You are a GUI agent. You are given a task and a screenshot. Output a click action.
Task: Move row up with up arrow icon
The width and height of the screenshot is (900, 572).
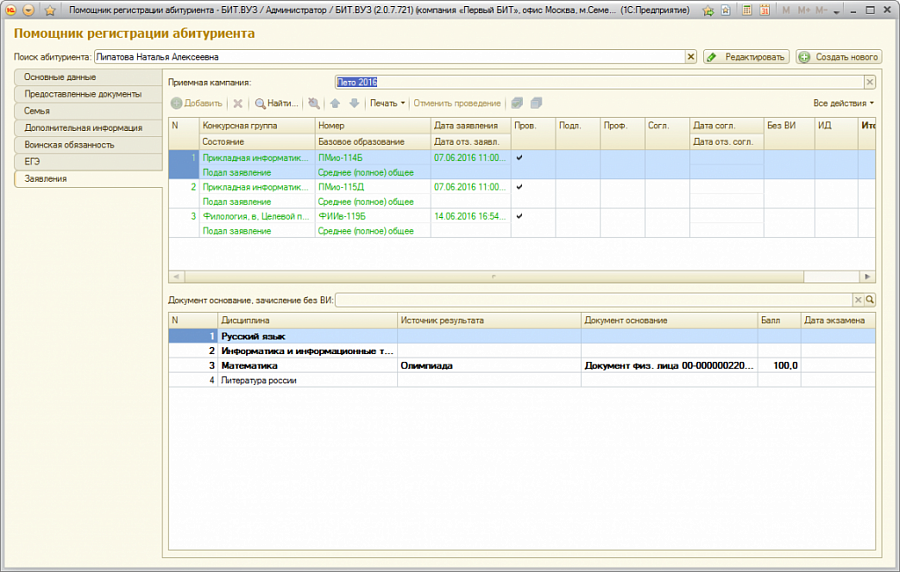coord(335,103)
